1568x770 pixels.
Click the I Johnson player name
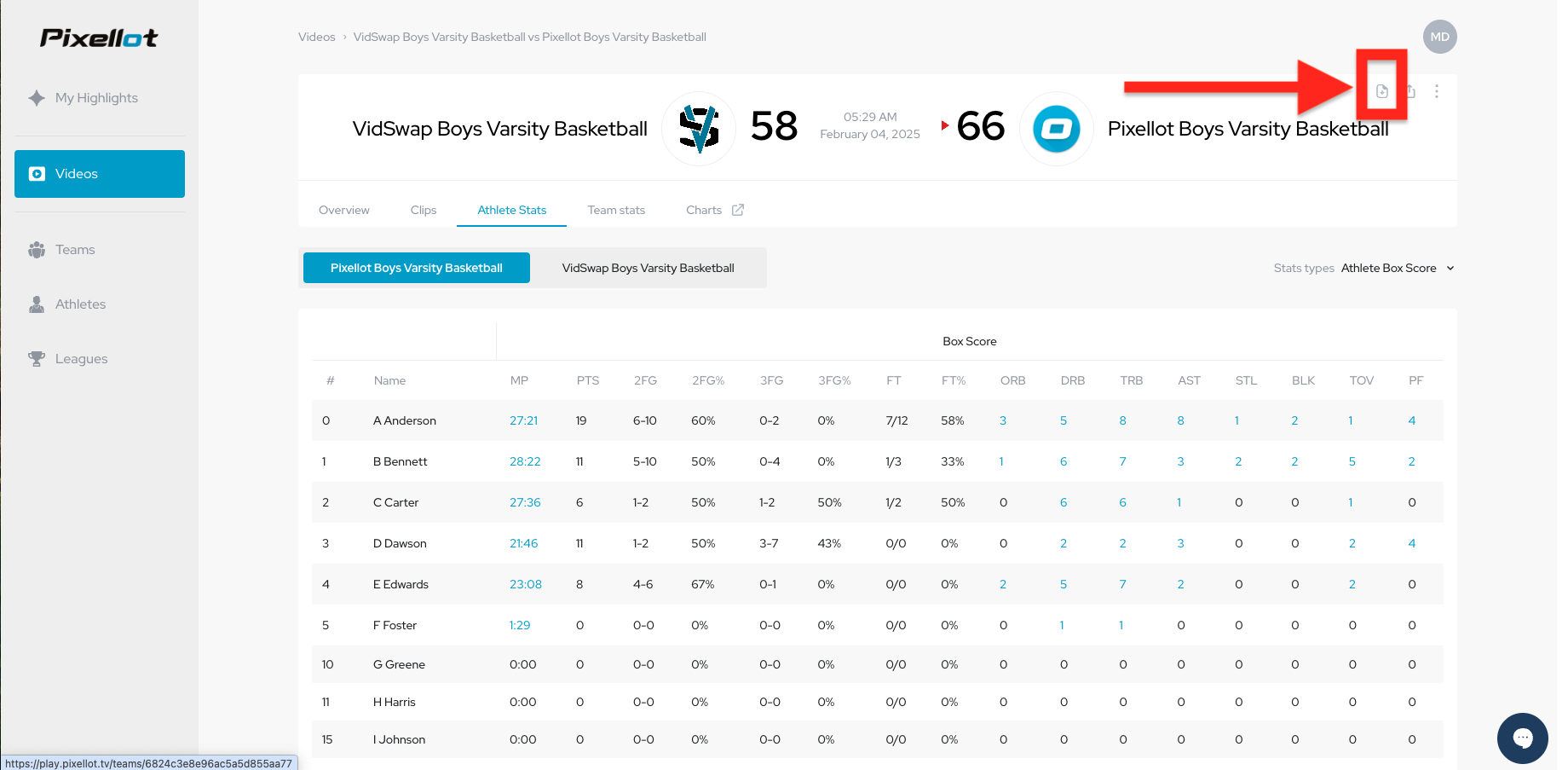pyautogui.click(x=400, y=739)
